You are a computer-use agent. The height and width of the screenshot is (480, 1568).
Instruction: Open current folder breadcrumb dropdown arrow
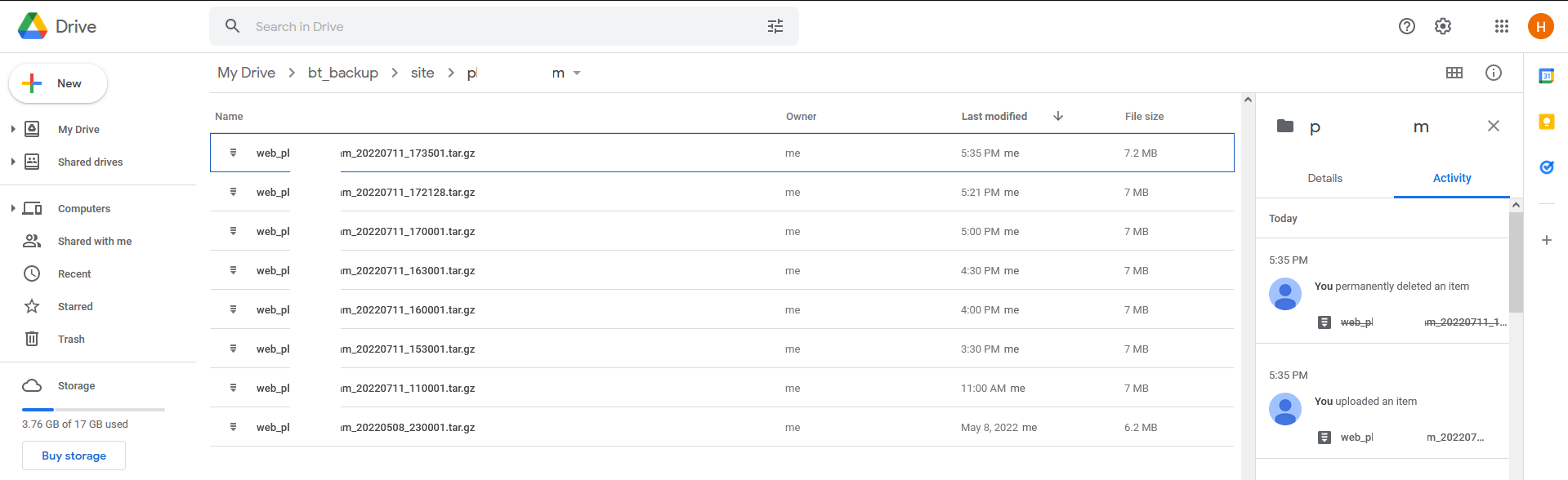(577, 73)
